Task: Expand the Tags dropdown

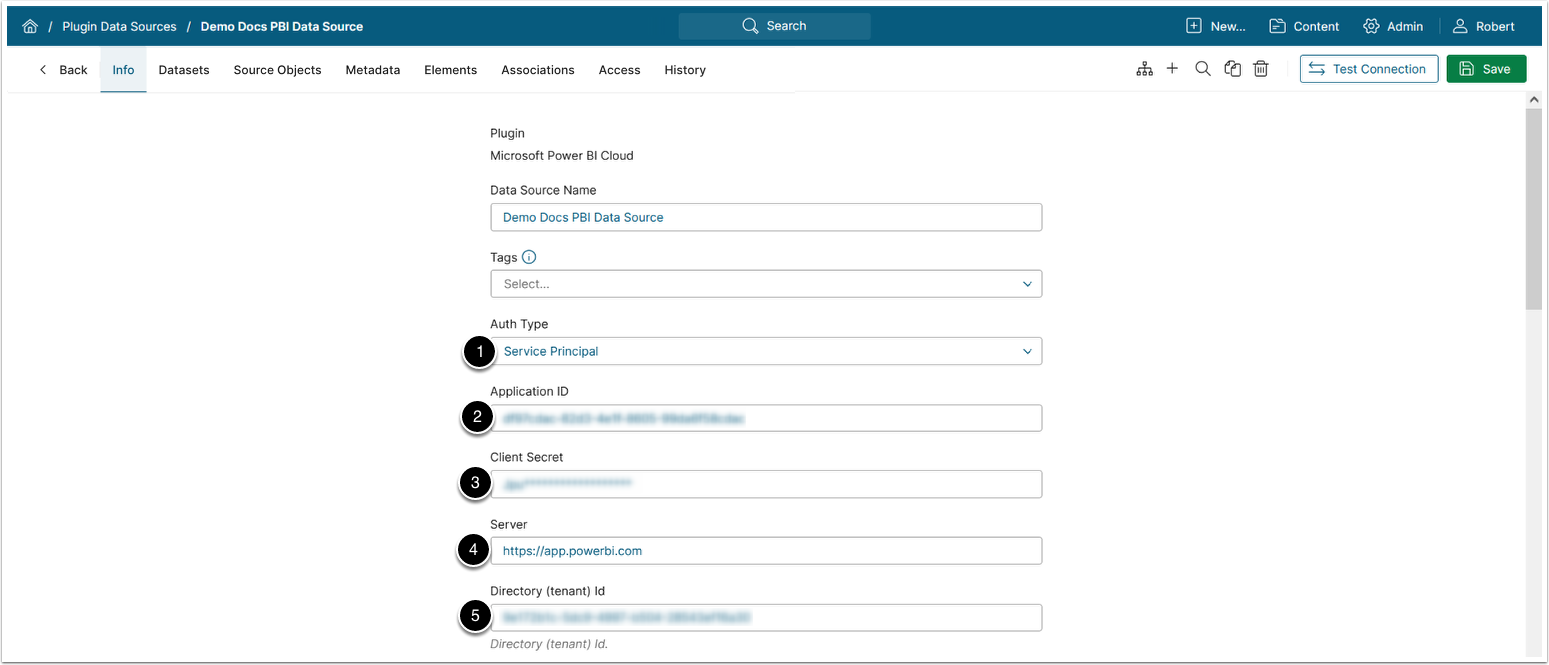Action: coord(766,284)
